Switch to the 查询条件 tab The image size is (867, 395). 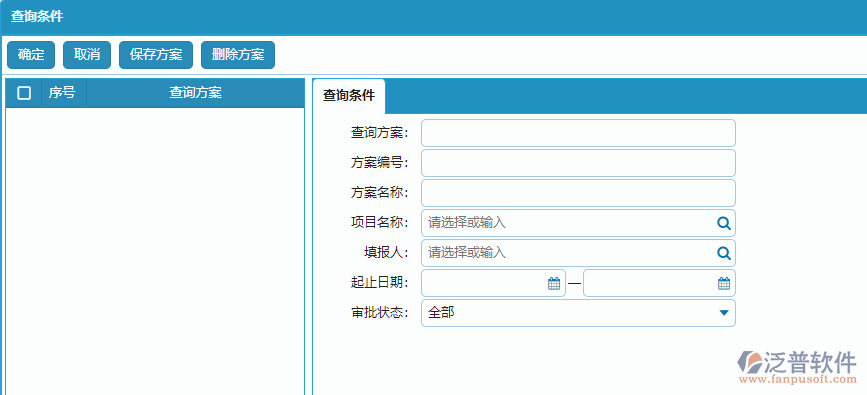[x=349, y=96]
